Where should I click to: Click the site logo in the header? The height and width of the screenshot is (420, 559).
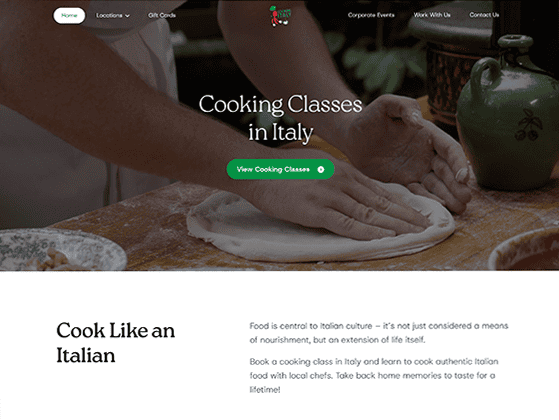coord(280,16)
